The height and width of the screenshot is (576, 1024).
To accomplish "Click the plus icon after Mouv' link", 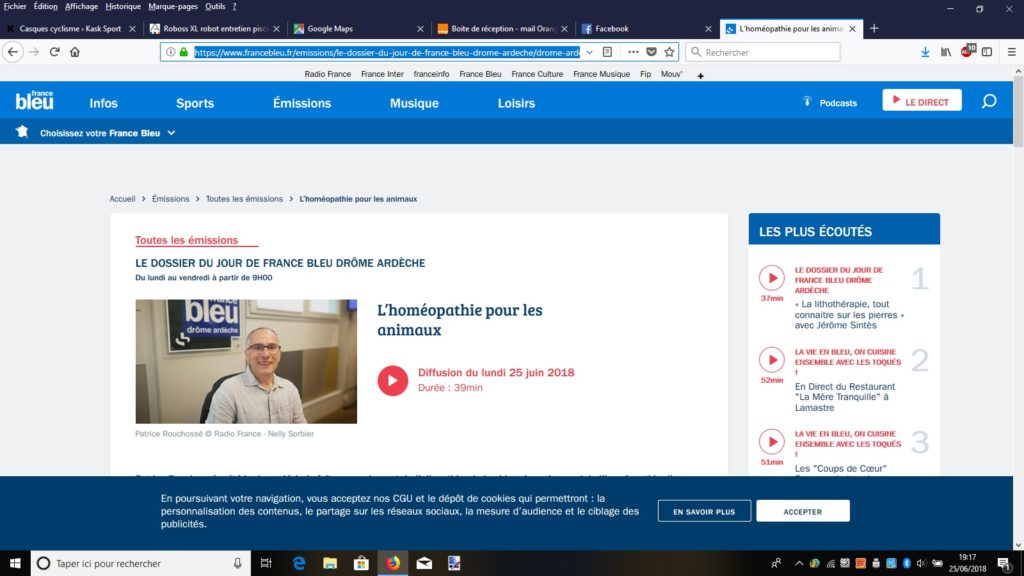I will (x=700, y=76).
